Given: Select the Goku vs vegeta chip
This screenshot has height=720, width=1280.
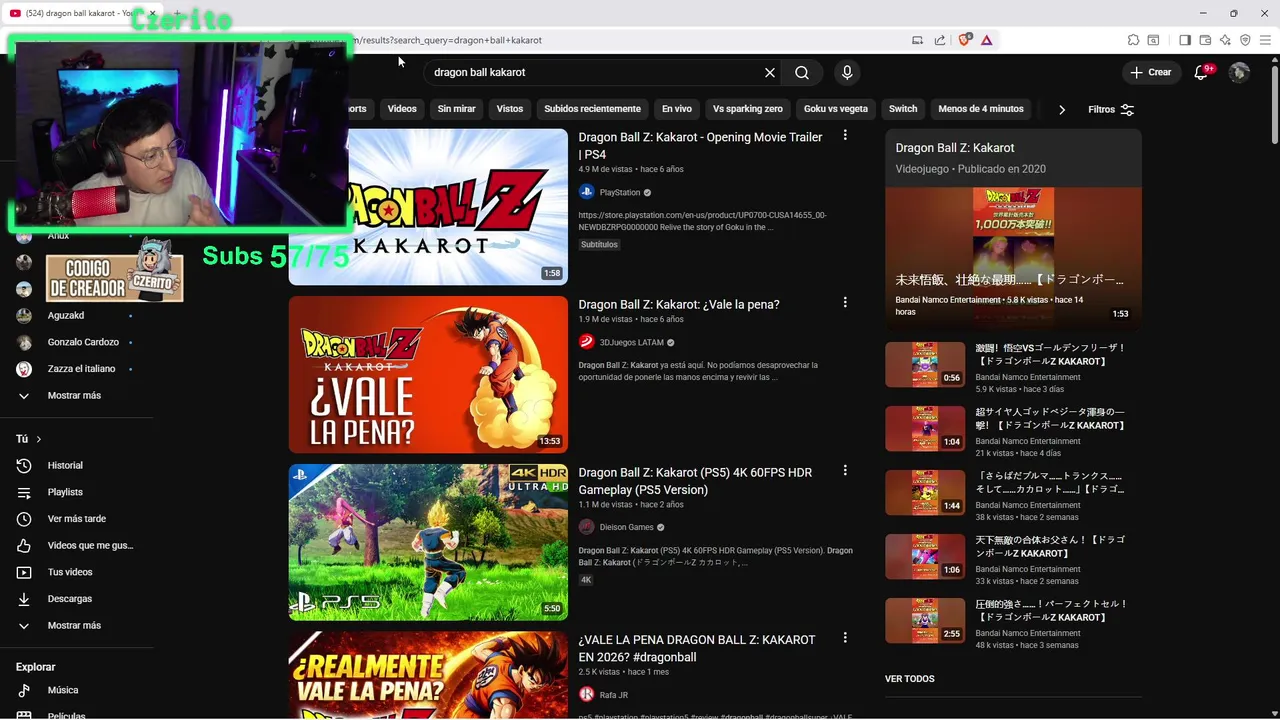Looking at the screenshot, I should tap(835, 109).
